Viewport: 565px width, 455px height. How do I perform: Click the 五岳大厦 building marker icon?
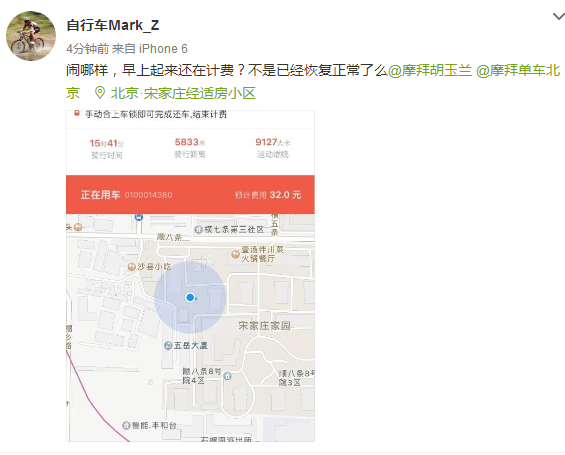pos(168,345)
